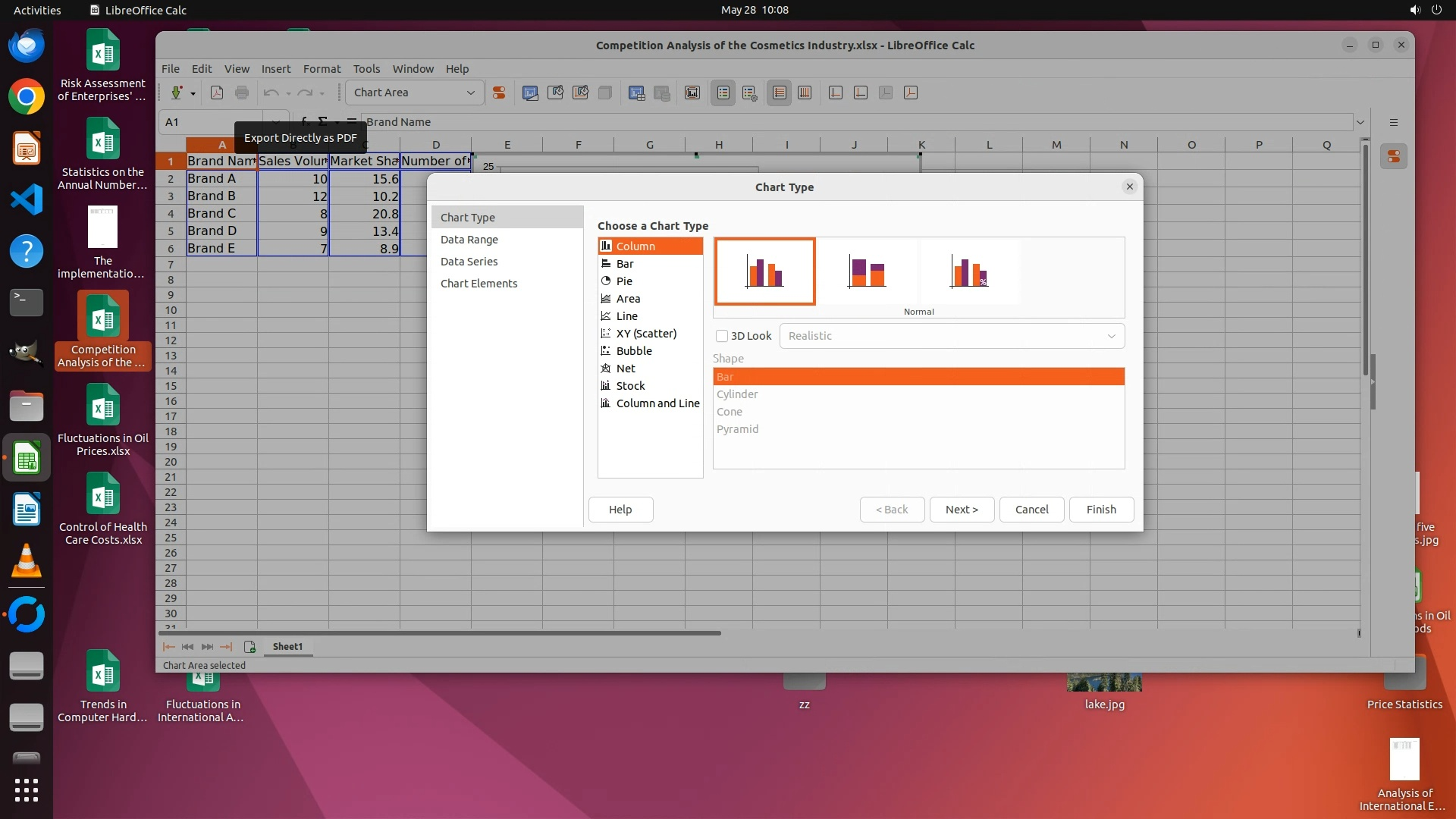Enable the 3D Look checkbox
This screenshot has height=819, width=1456.
tap(722, 336)
